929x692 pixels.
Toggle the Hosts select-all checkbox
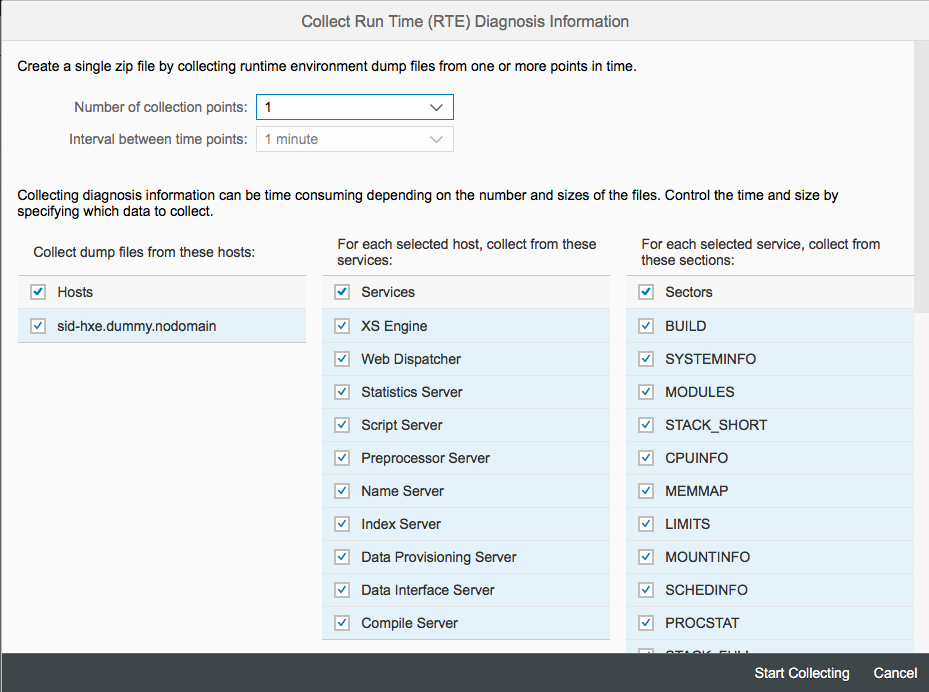pyautogui.click(x=38, y=292)
